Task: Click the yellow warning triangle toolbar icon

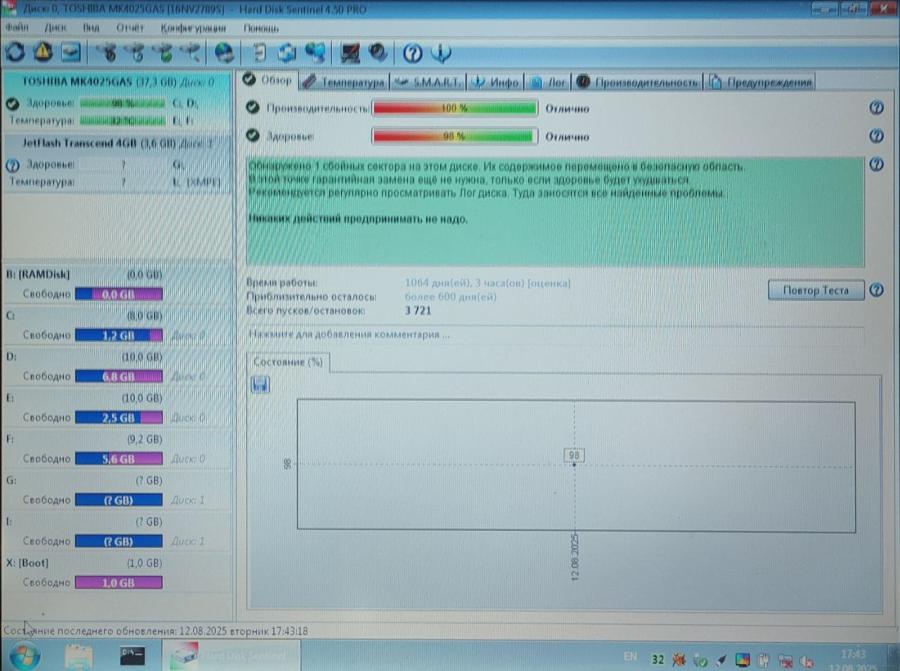Action: tap(43, 53)
